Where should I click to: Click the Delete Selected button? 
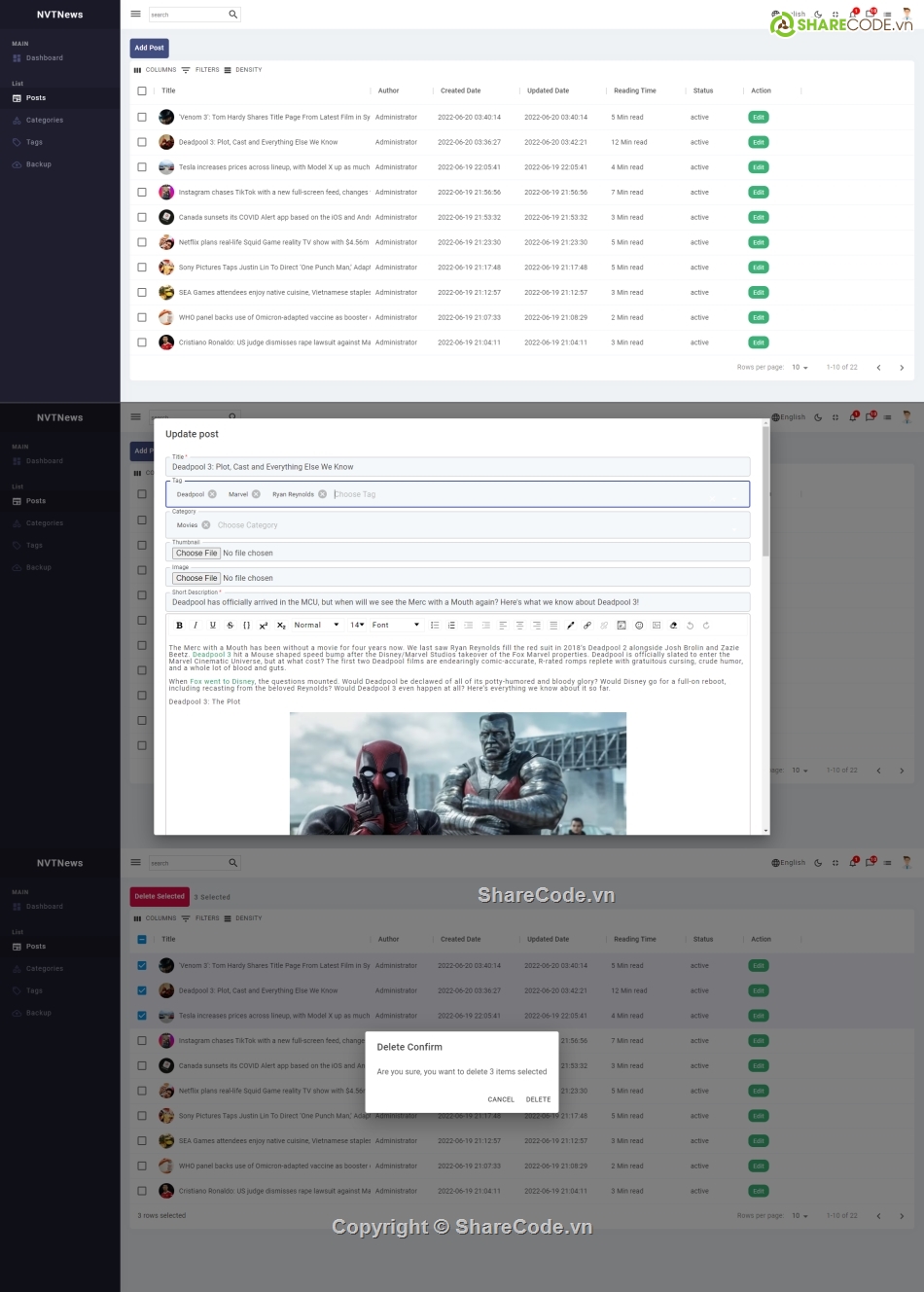(x=160, y=896)
